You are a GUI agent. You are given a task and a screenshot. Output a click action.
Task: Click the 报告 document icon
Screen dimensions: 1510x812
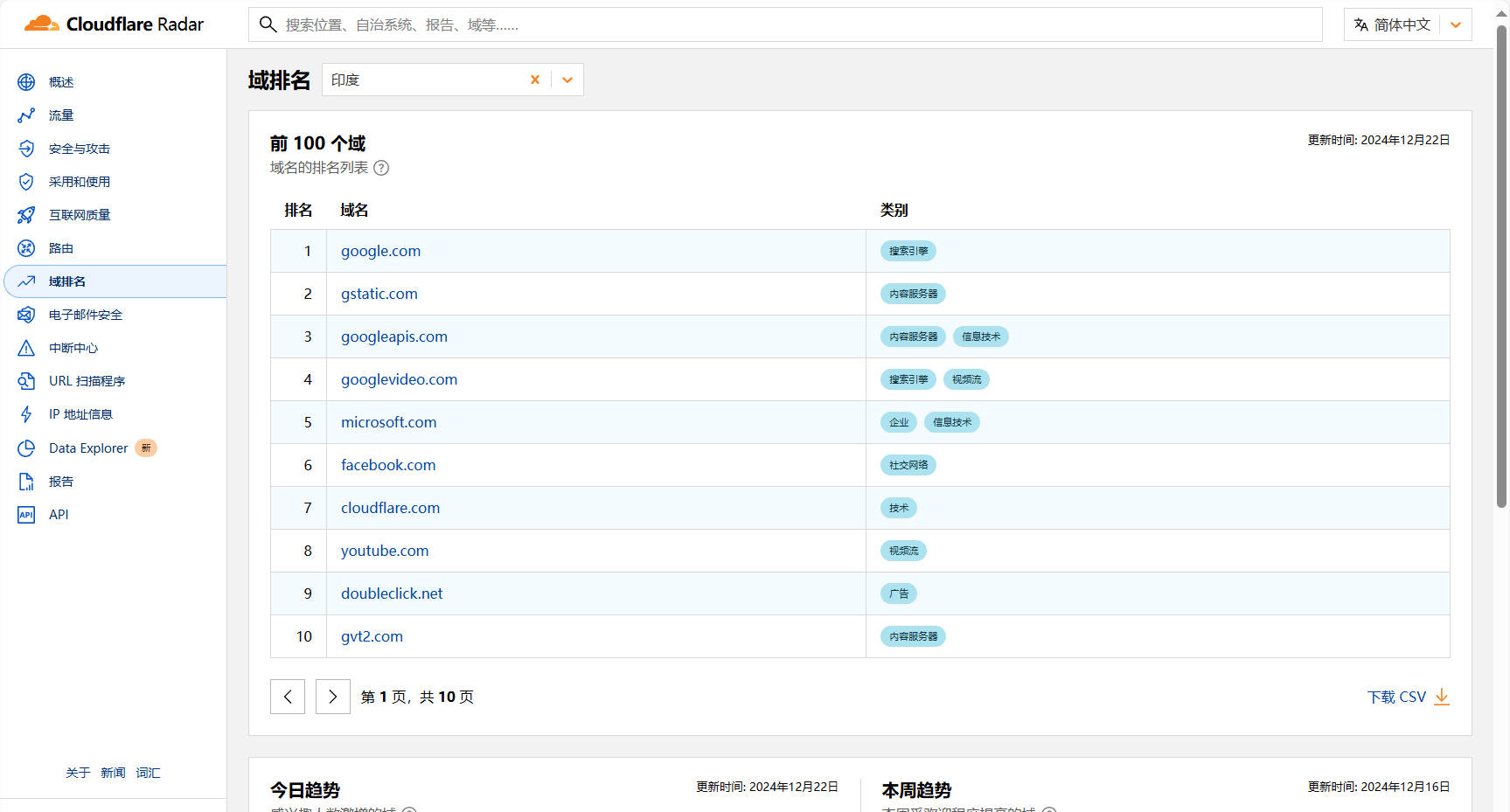26,482
